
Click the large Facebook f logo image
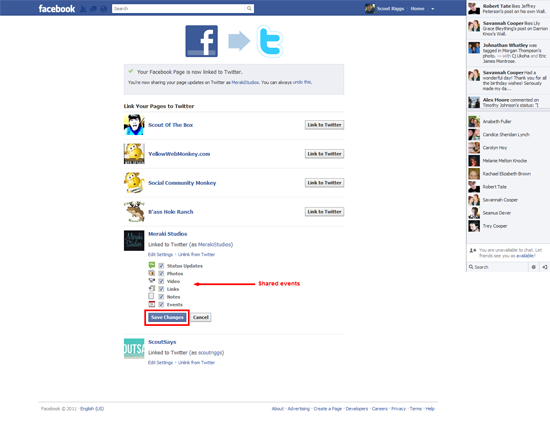(x=201, y=41)
